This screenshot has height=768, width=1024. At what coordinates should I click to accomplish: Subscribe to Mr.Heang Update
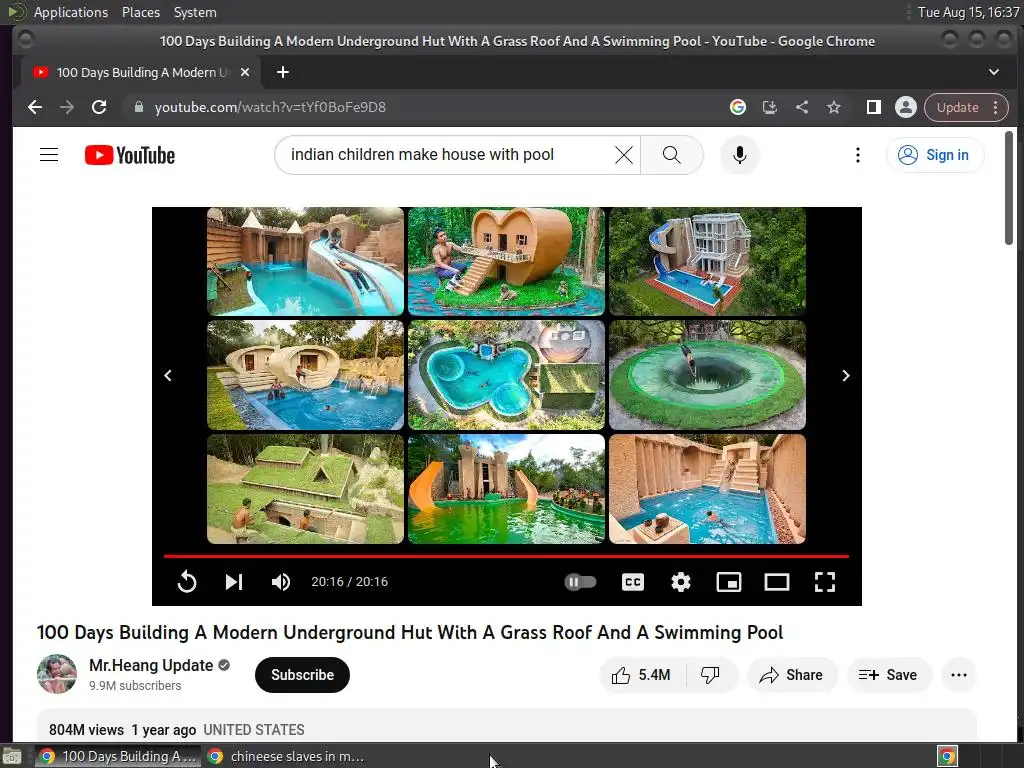click(x=302, y=675)
